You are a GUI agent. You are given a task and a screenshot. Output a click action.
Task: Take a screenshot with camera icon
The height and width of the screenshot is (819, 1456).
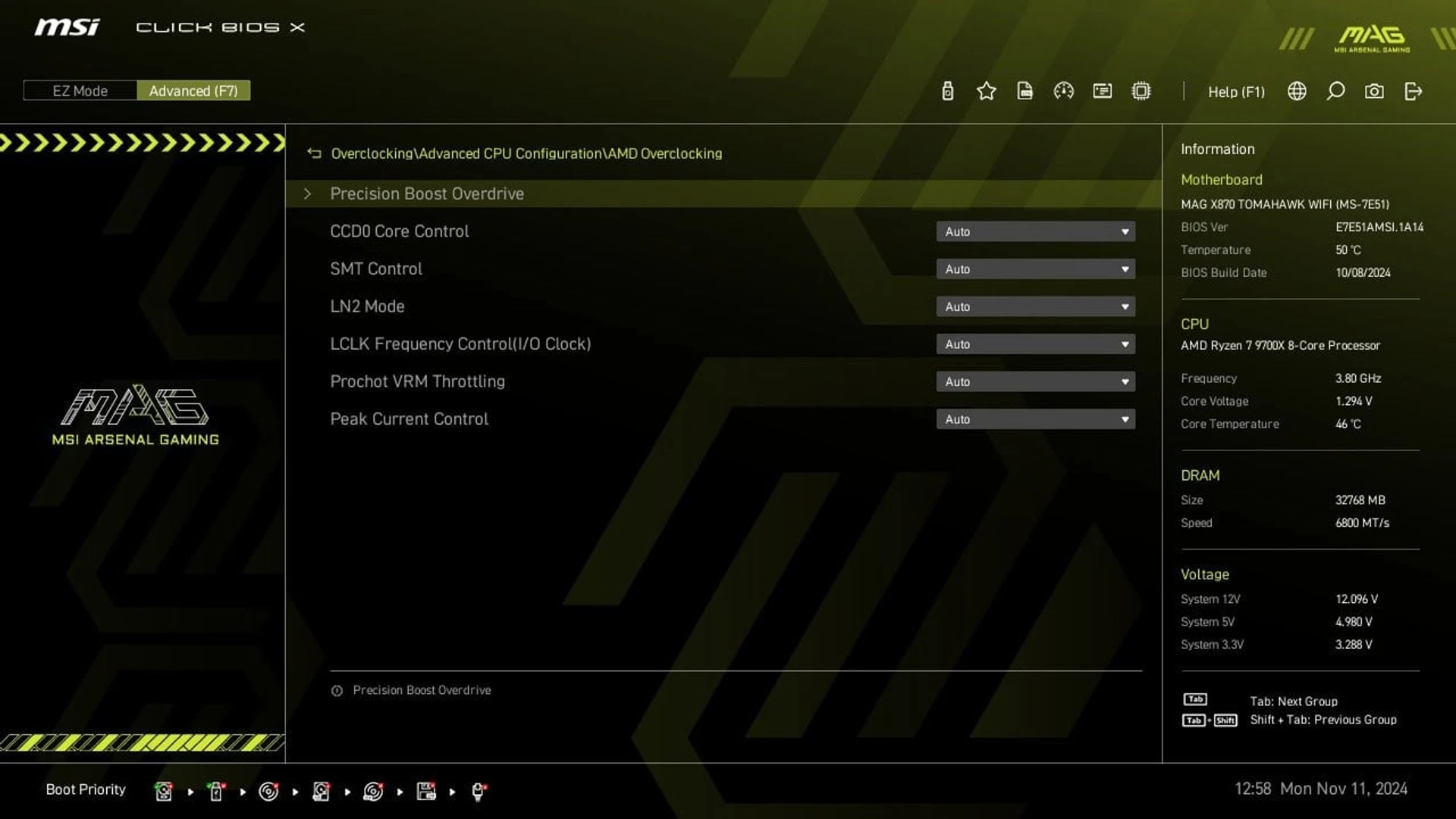point(1374,91)
